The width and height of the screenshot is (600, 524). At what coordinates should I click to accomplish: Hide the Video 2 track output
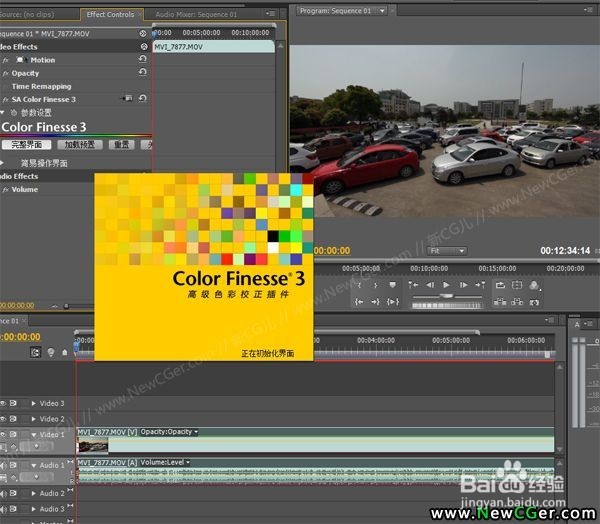pyautogui.click(x=3, y=419)
